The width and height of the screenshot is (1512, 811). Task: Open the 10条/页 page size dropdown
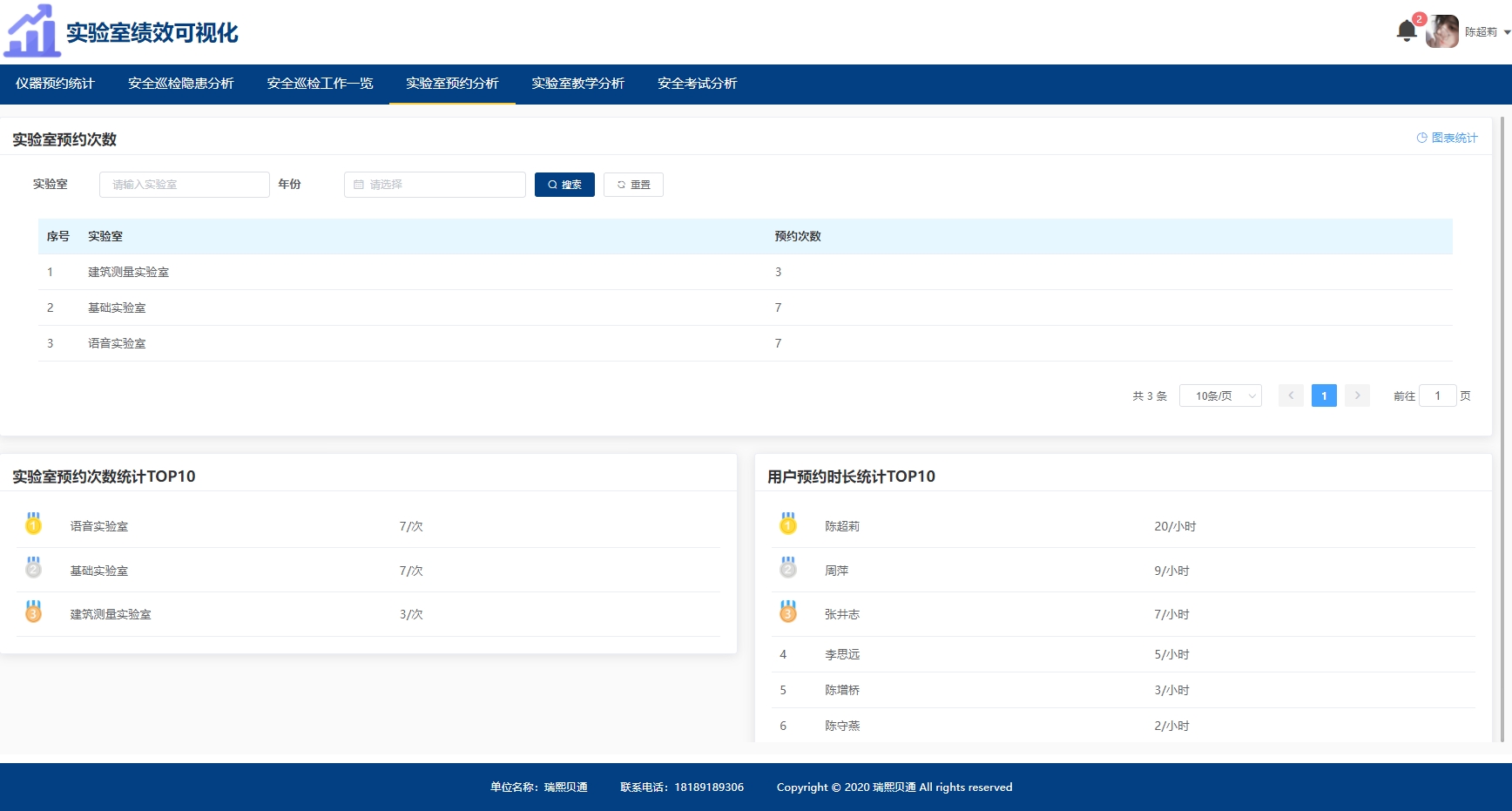tap(1219, 395)
